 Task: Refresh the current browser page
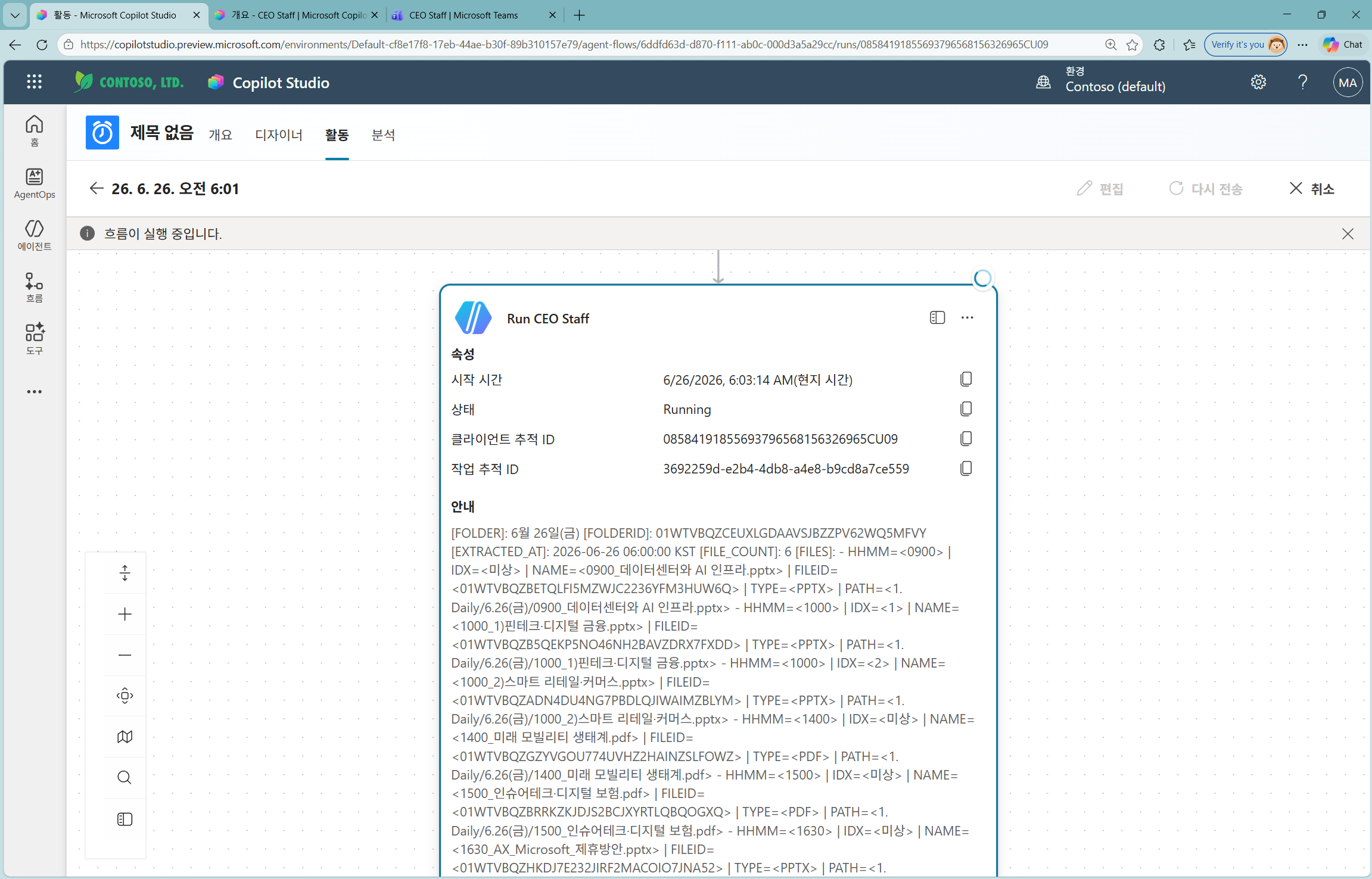click(42, 45)
